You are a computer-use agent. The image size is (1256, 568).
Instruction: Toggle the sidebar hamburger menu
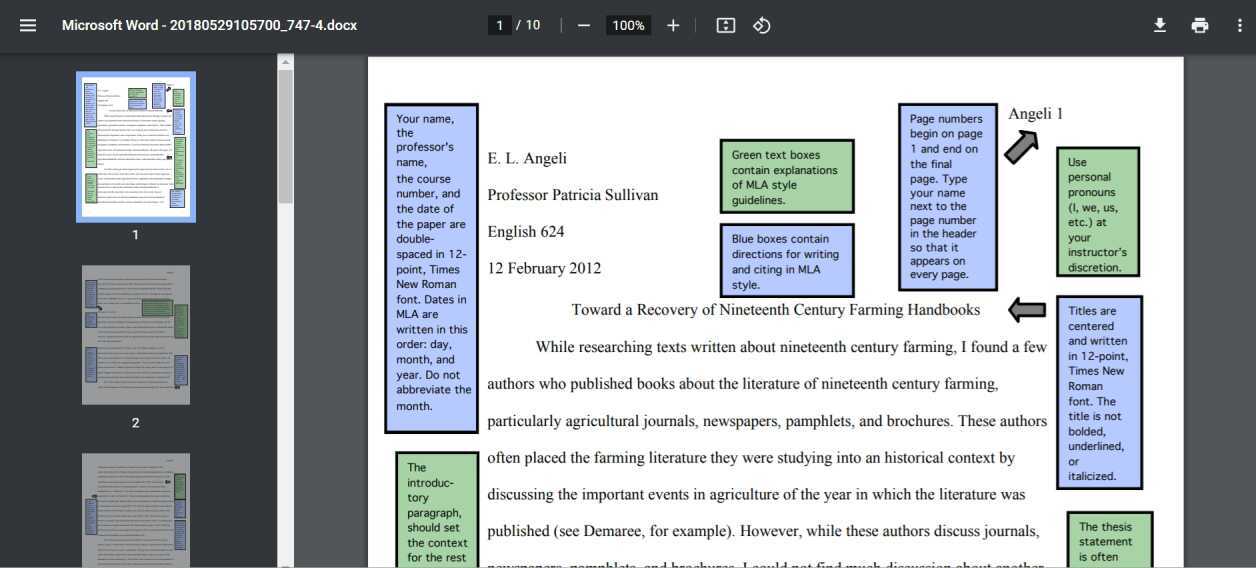[28, 25]
